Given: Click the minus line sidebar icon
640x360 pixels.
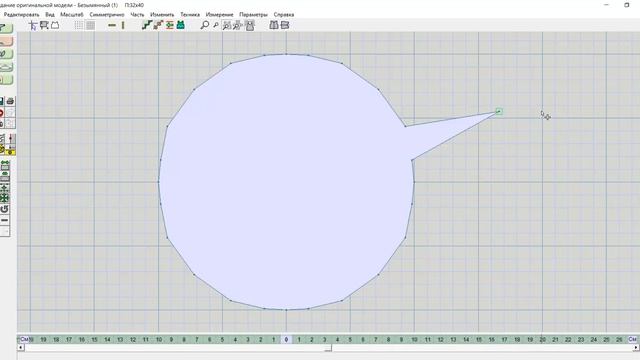Looking at the screenshot, I should pyautogui.click(x=4, y=220).
